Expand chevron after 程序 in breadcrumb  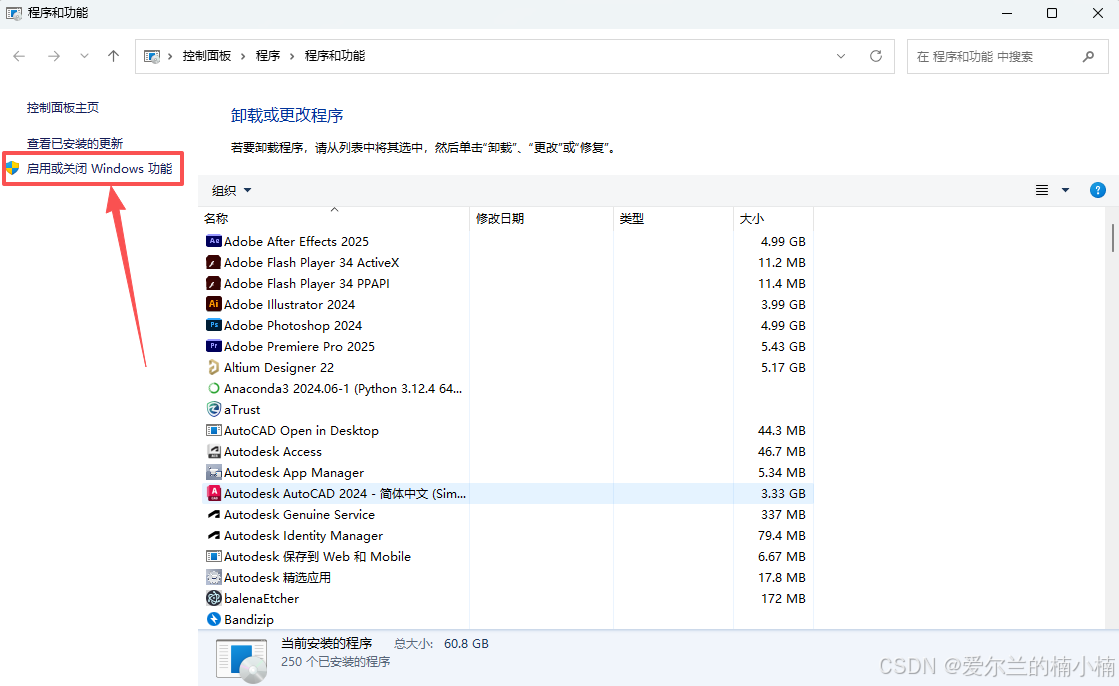pyautogui.click(x=292, y=56)
